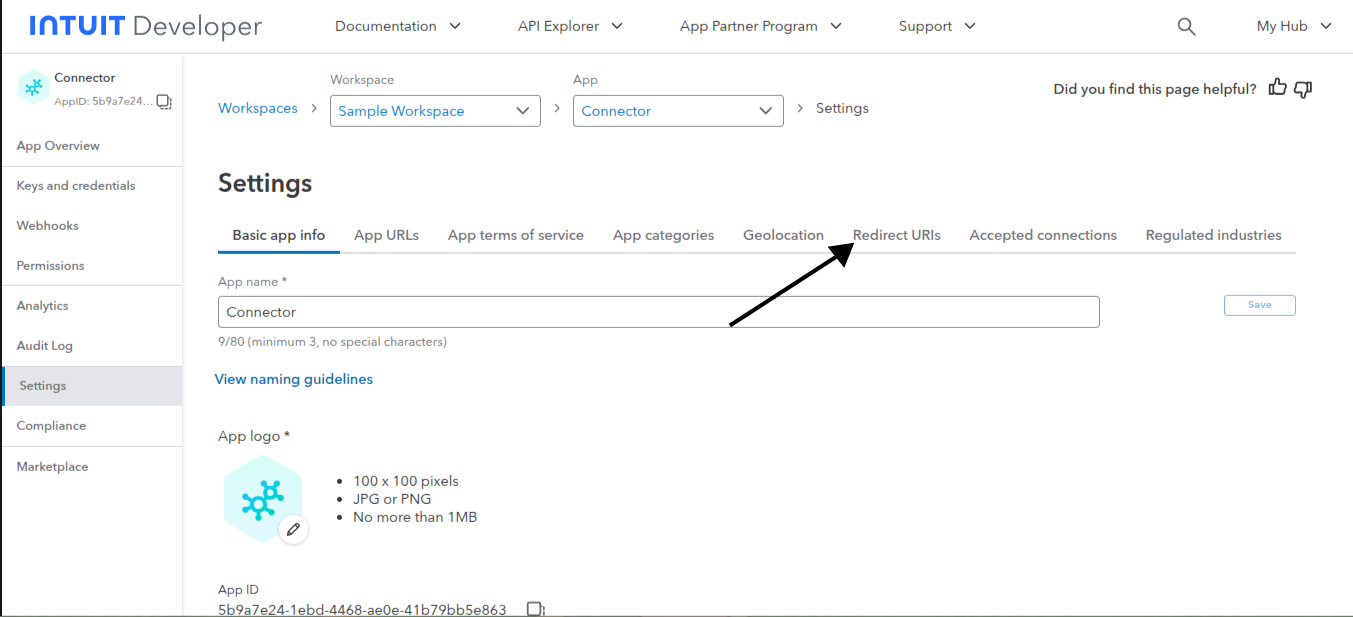Open Keys and credentials in sidebar
Viewport: 1353px width, 617px height.
point(76,186)
